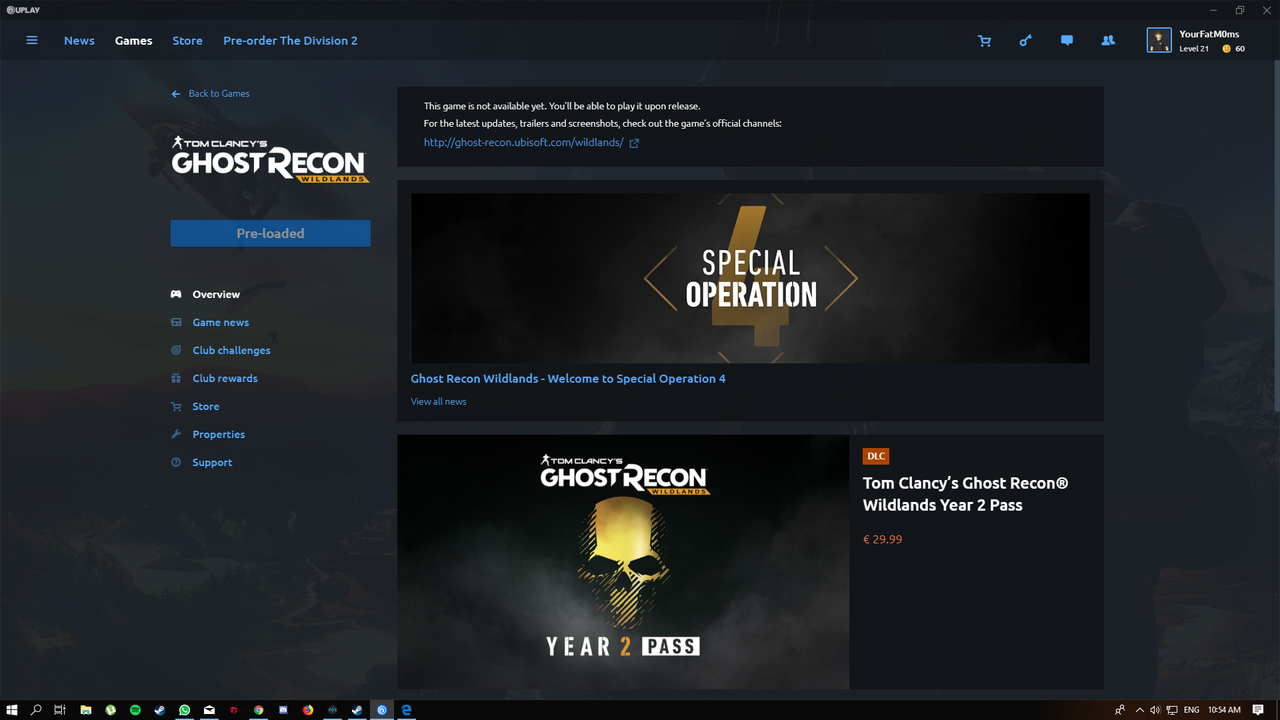Click the key activation icon
This screenshot has height=720, width=1280.
click(x=1026, y=41)
